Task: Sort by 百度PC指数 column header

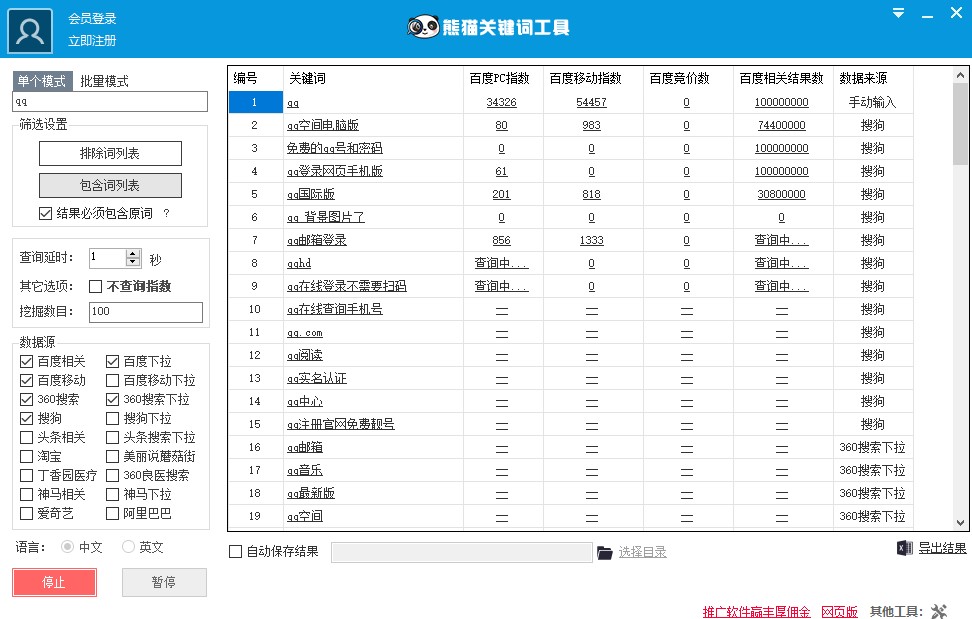Action: coord(500,78)
